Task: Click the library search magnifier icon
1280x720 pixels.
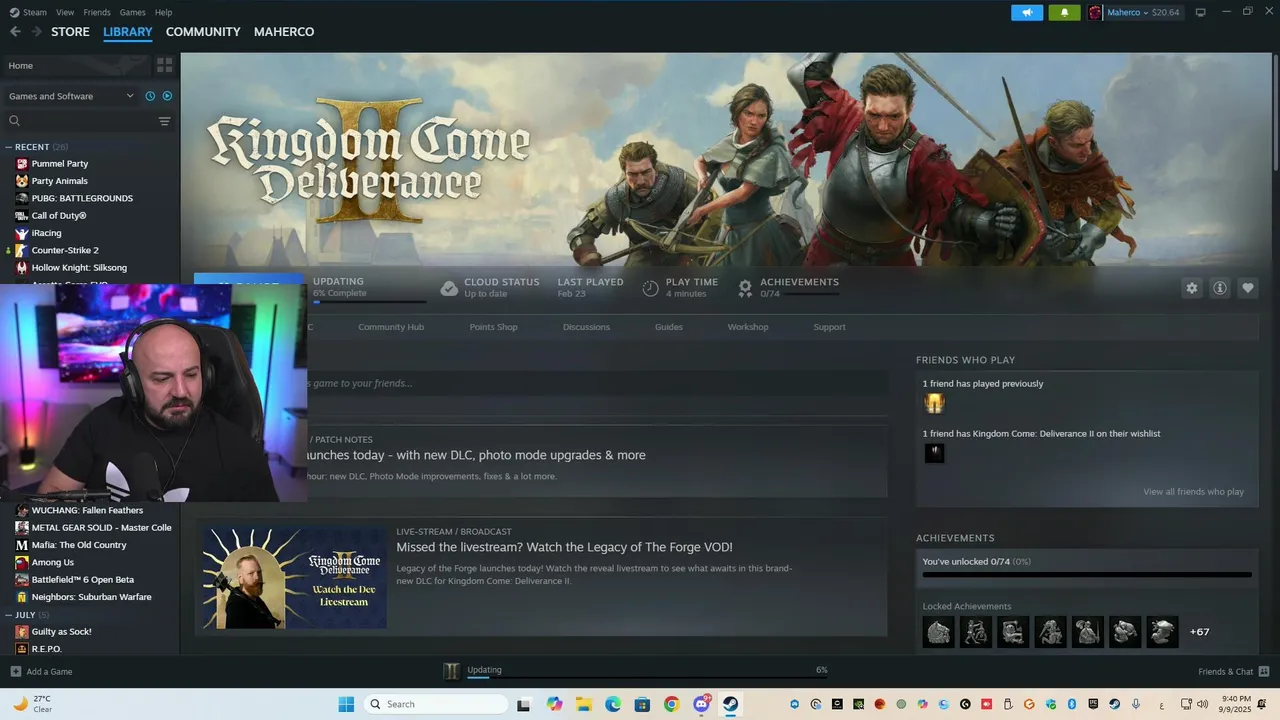Action: pyautogui.click(x=14, y=121)
